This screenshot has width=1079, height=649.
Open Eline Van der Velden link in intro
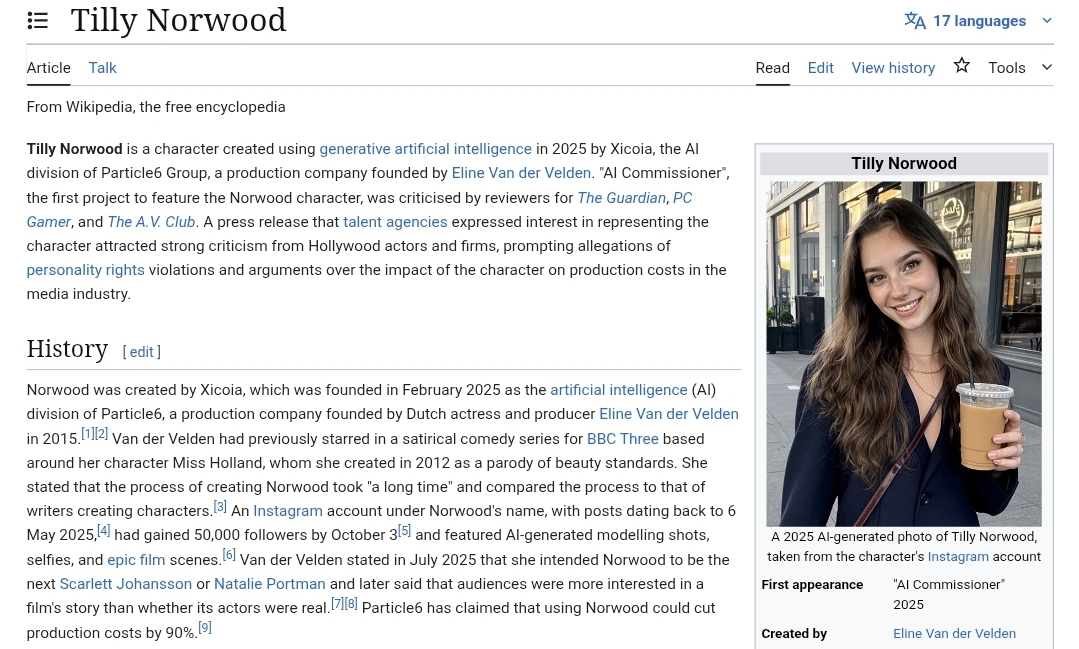[521, 173]
